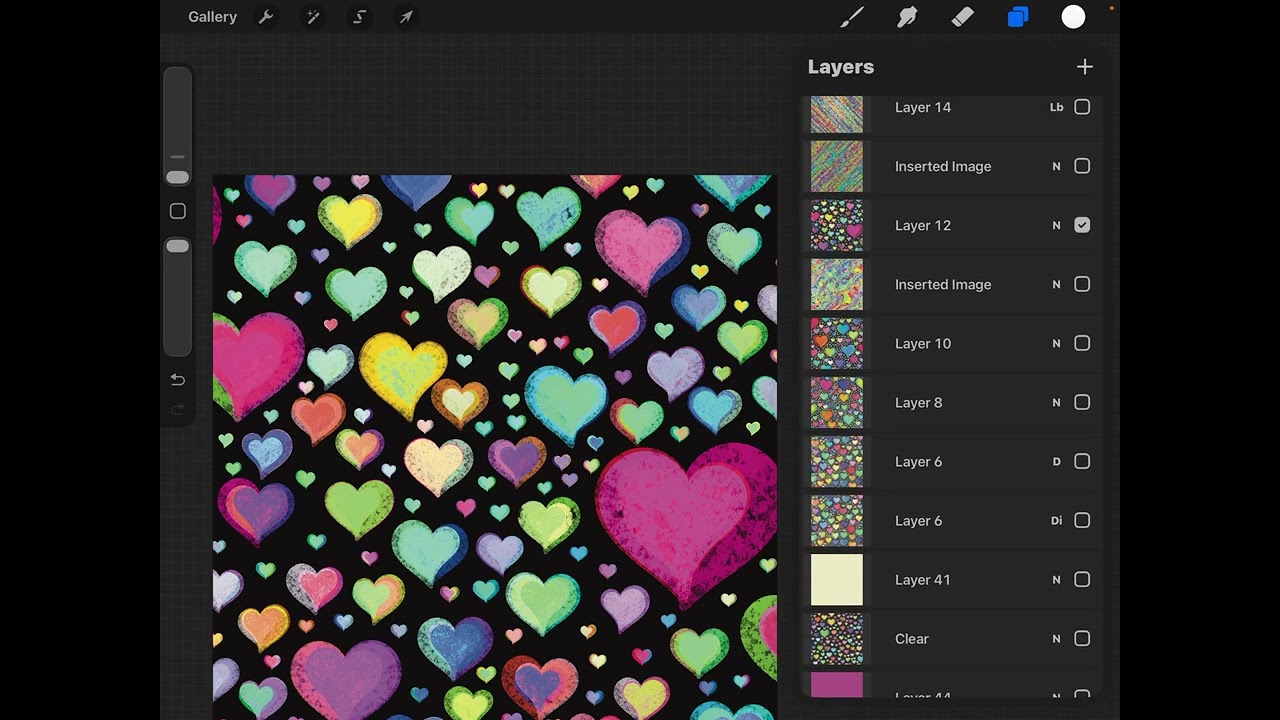Activate the Transform arrow tool
The image size is (1280, 720).
406,17
